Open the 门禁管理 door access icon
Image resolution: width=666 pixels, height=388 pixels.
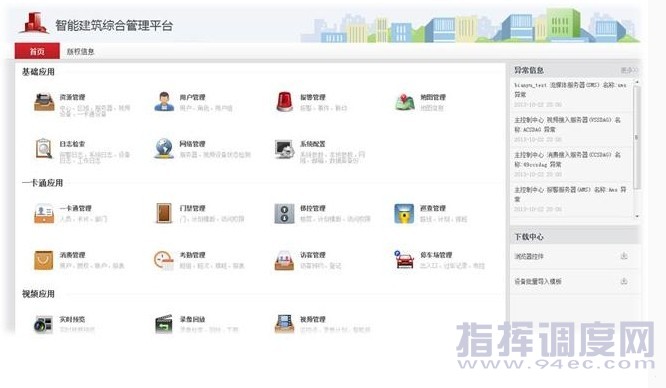164,213
